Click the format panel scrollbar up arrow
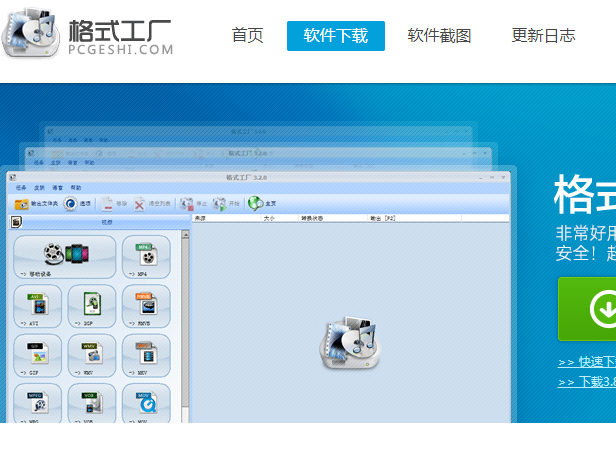This screenshot has height=462, width=616. 185,235
